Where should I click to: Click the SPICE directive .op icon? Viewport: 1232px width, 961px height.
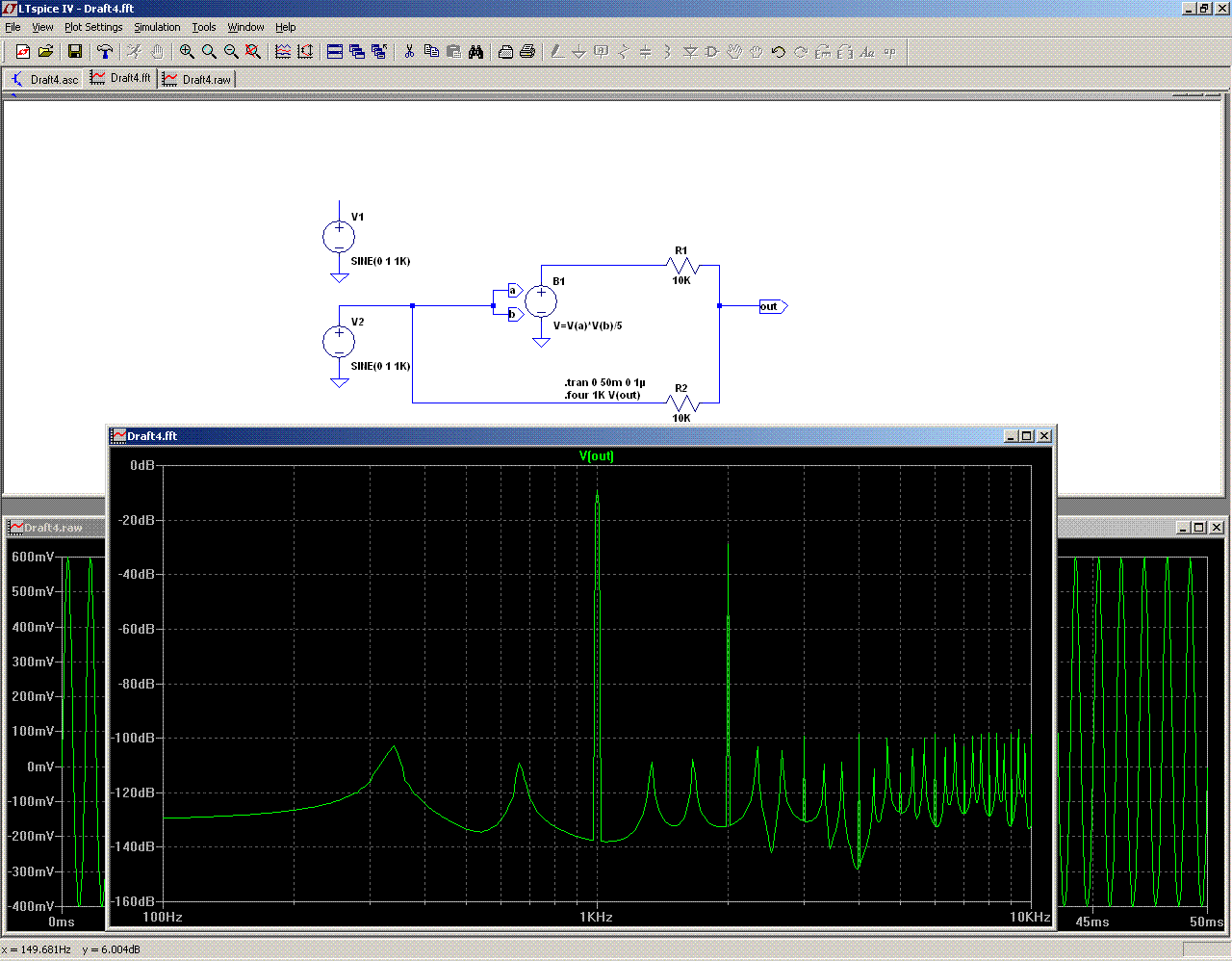(889, 52)
